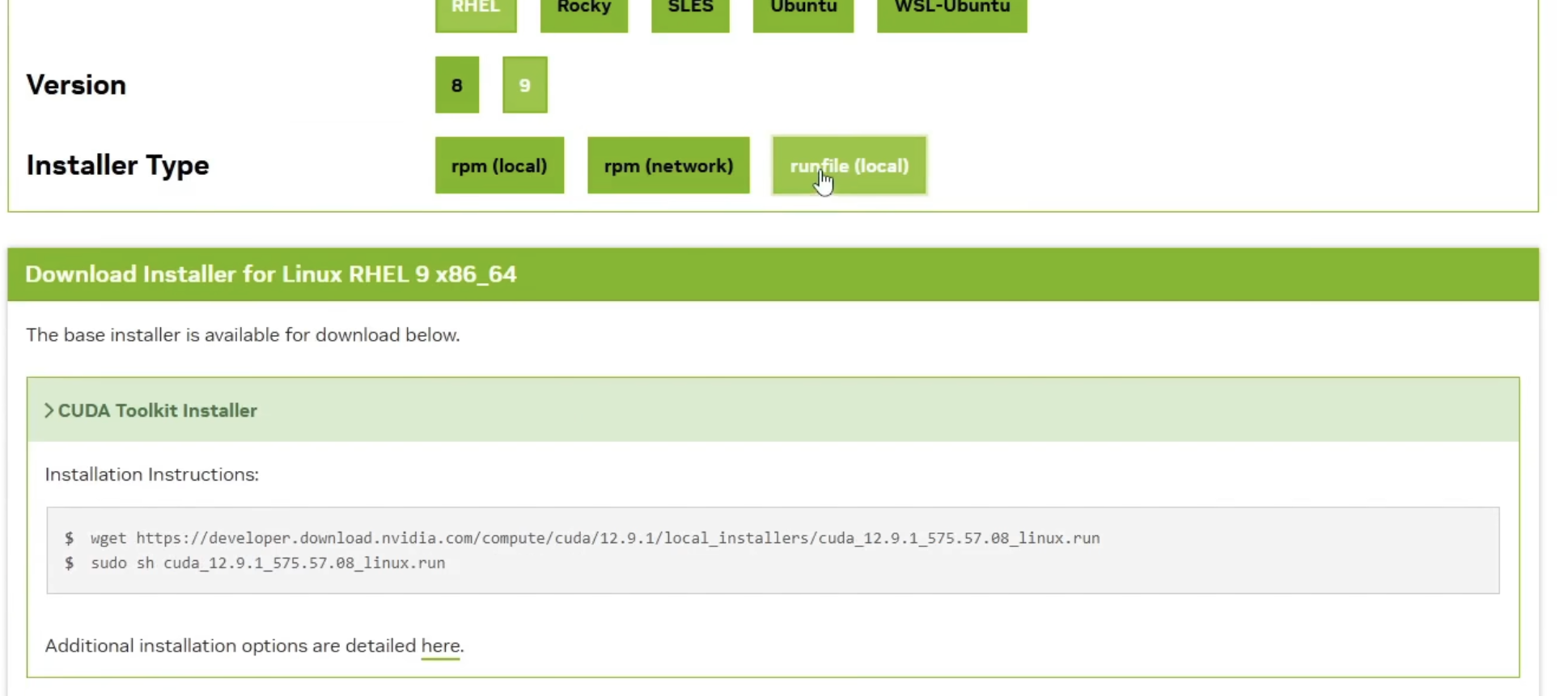Click the base installer availability text
The width and height of the screenshot is (1568, 696).
coord(243,335)
